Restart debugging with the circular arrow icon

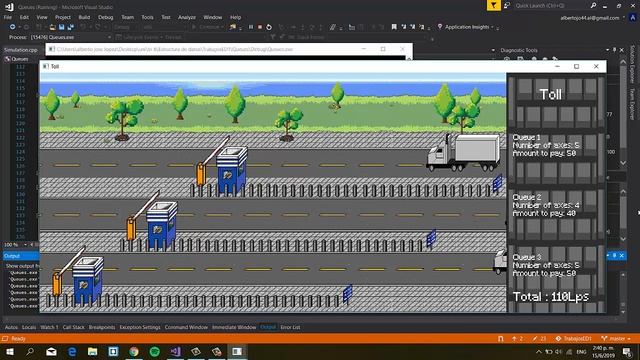click(269, 27)
